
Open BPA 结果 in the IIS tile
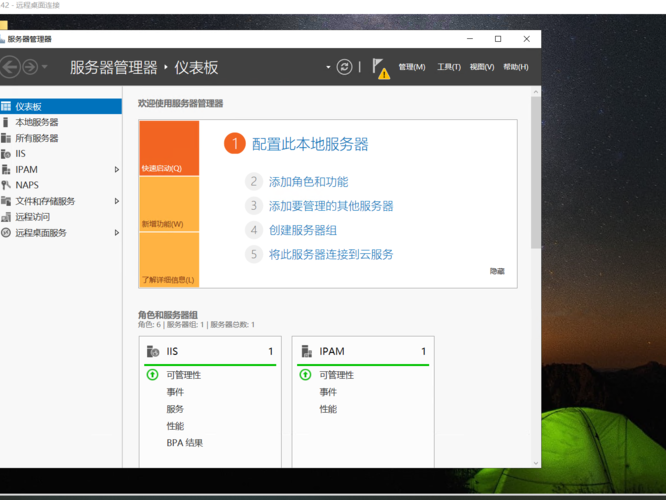point(184,443)
